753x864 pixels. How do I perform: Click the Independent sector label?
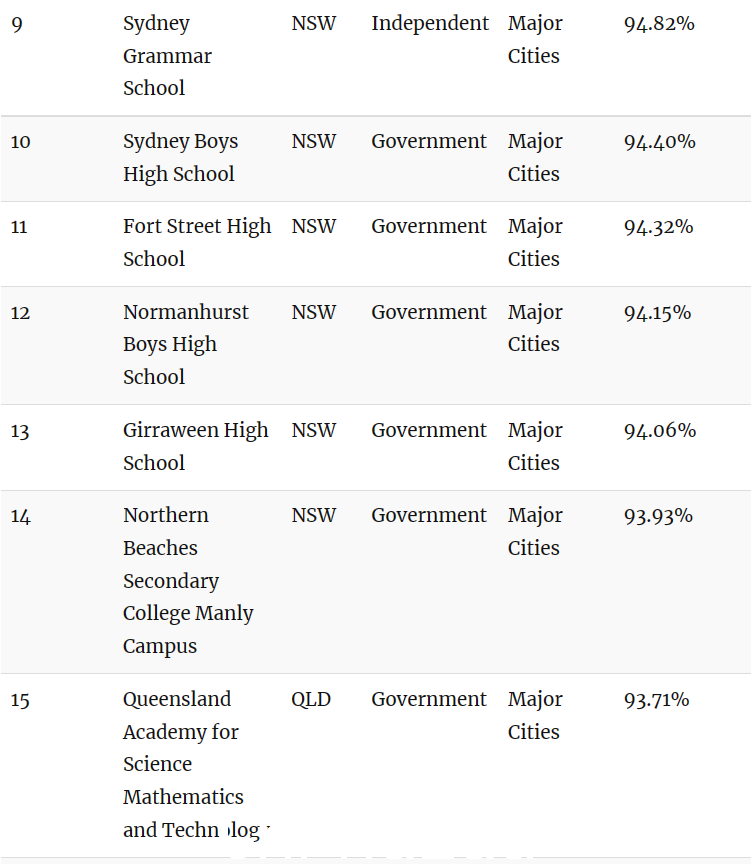tap(430, 24)
